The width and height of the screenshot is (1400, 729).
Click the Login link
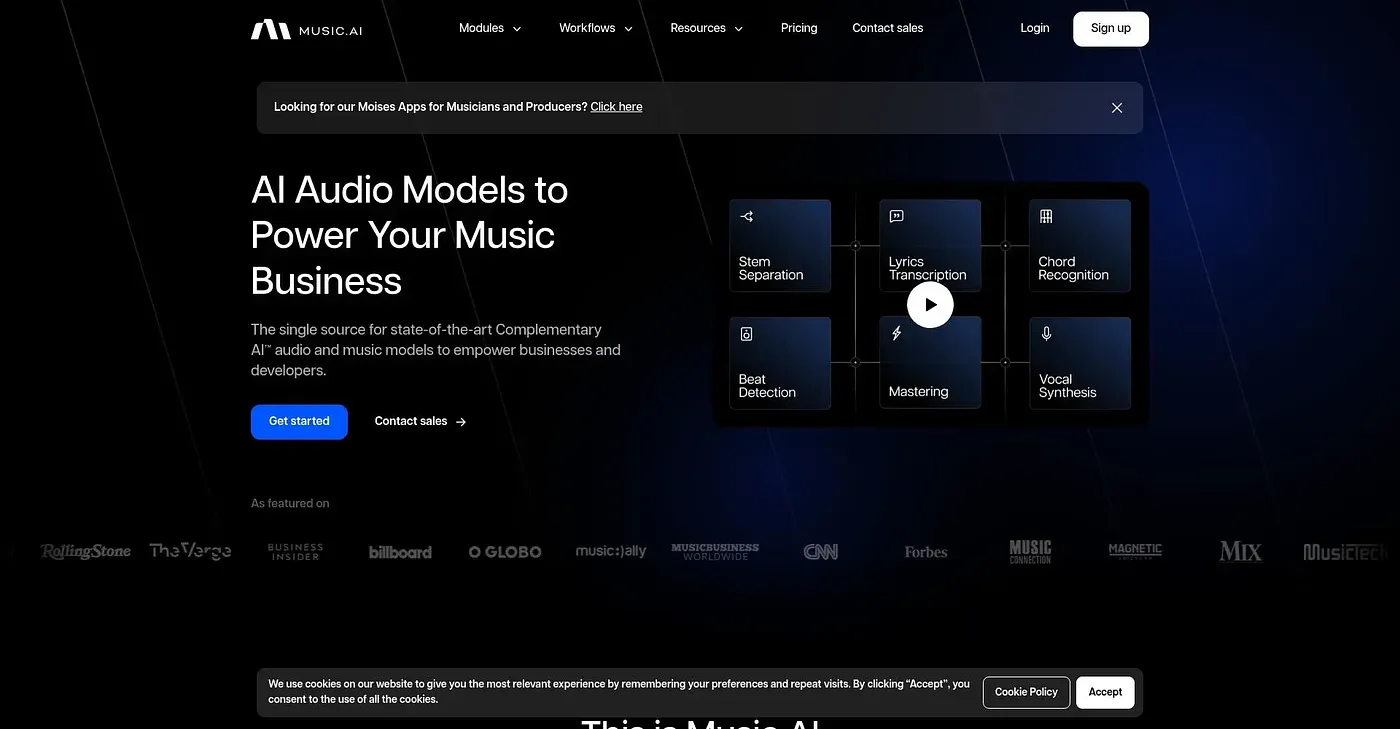click(1035, 28)
